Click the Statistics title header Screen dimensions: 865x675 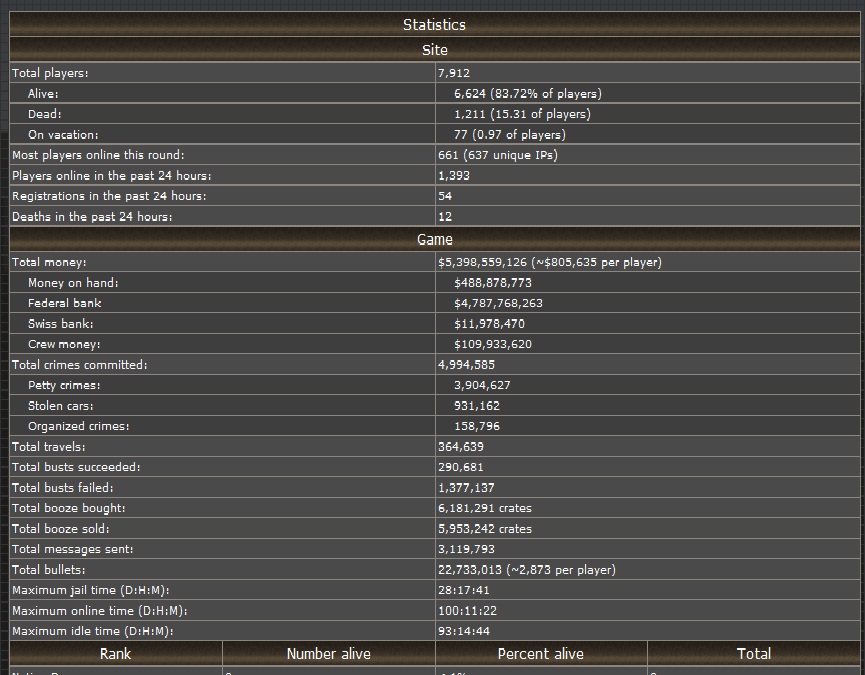point(434,24)
